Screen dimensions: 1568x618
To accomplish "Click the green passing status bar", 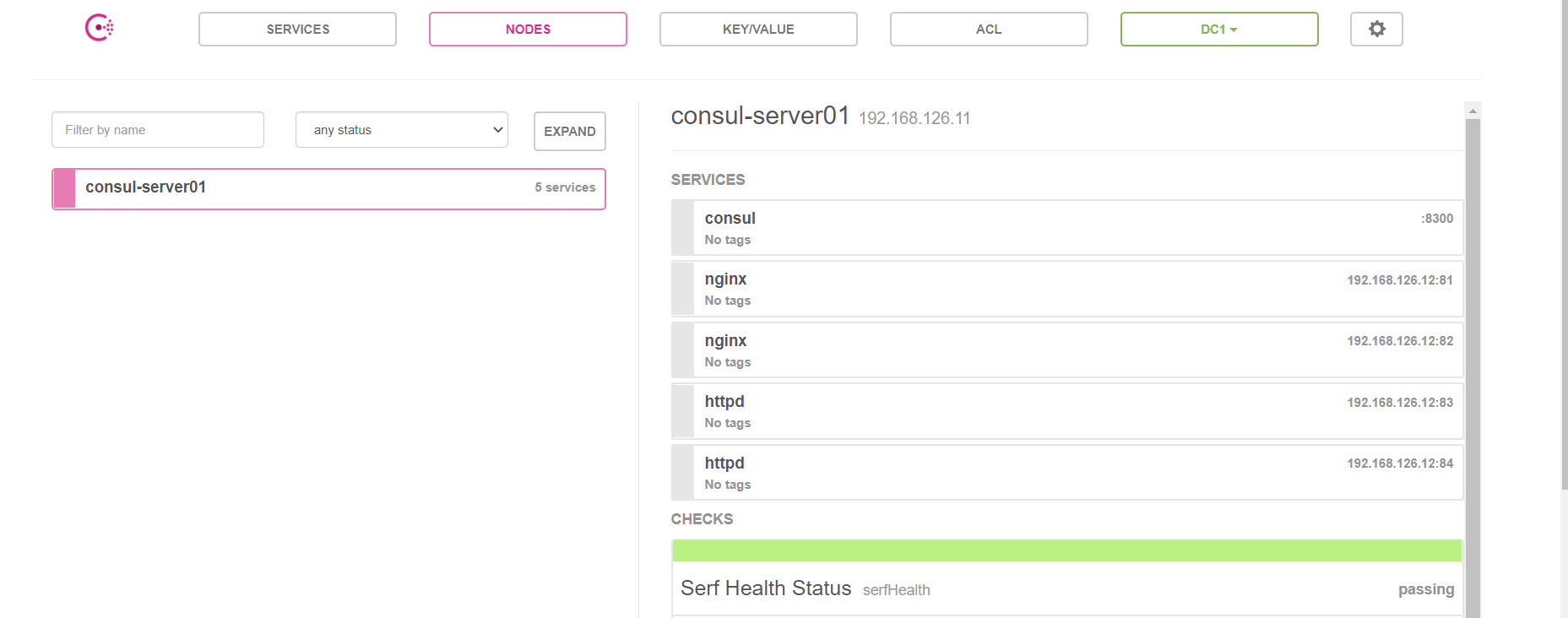I will [x=1067, y=550].
